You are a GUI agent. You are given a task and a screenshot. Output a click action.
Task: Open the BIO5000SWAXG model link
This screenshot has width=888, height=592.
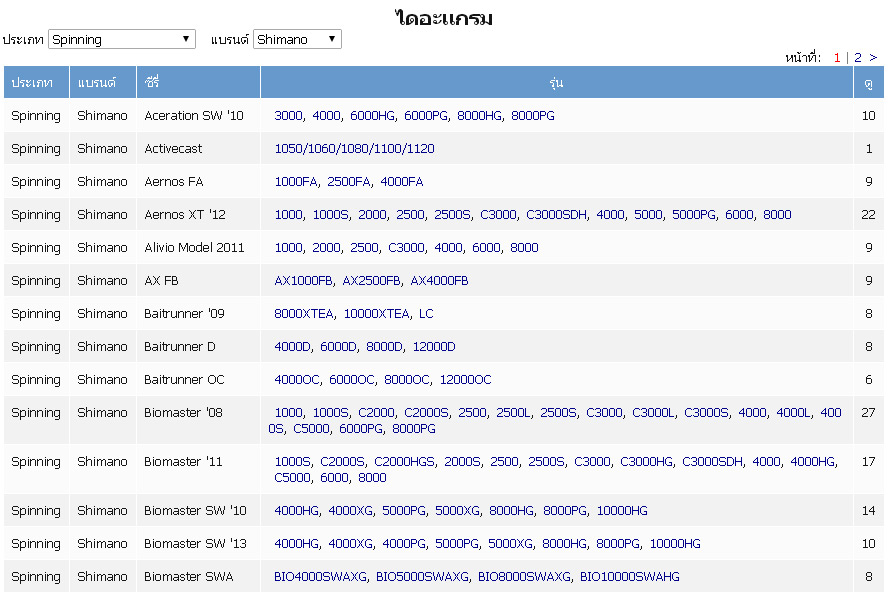click(x=422, y=577)
